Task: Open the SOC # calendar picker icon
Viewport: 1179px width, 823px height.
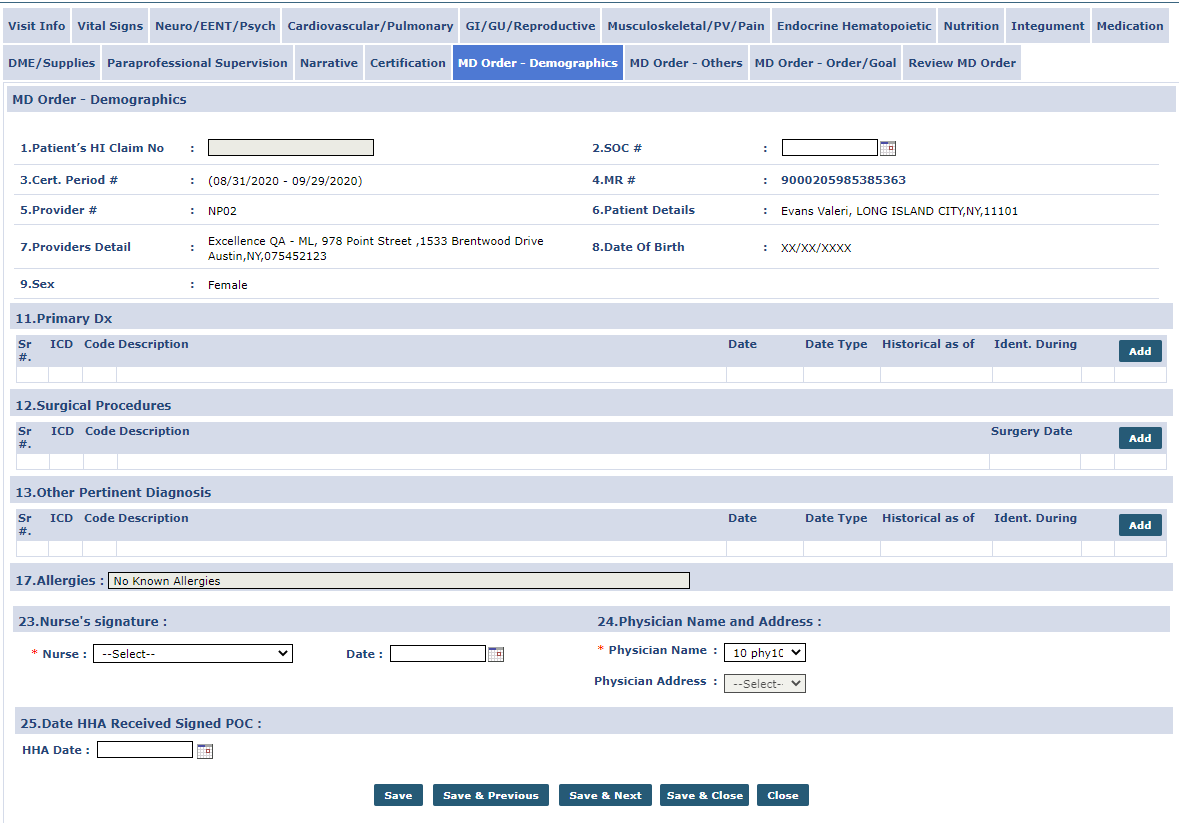Action: (887, 148)
